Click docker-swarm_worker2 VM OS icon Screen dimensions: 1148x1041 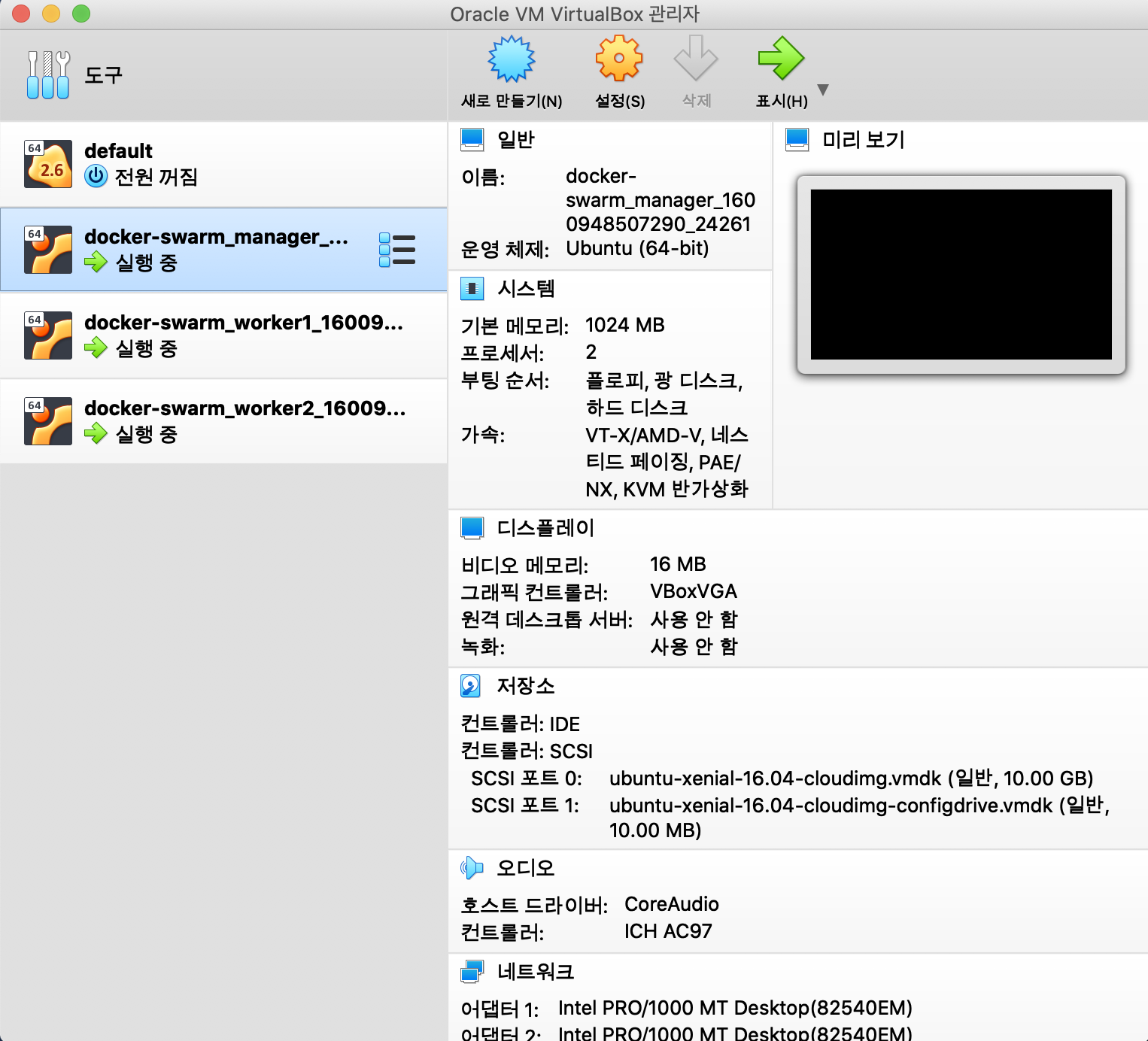tap(48, 421)
